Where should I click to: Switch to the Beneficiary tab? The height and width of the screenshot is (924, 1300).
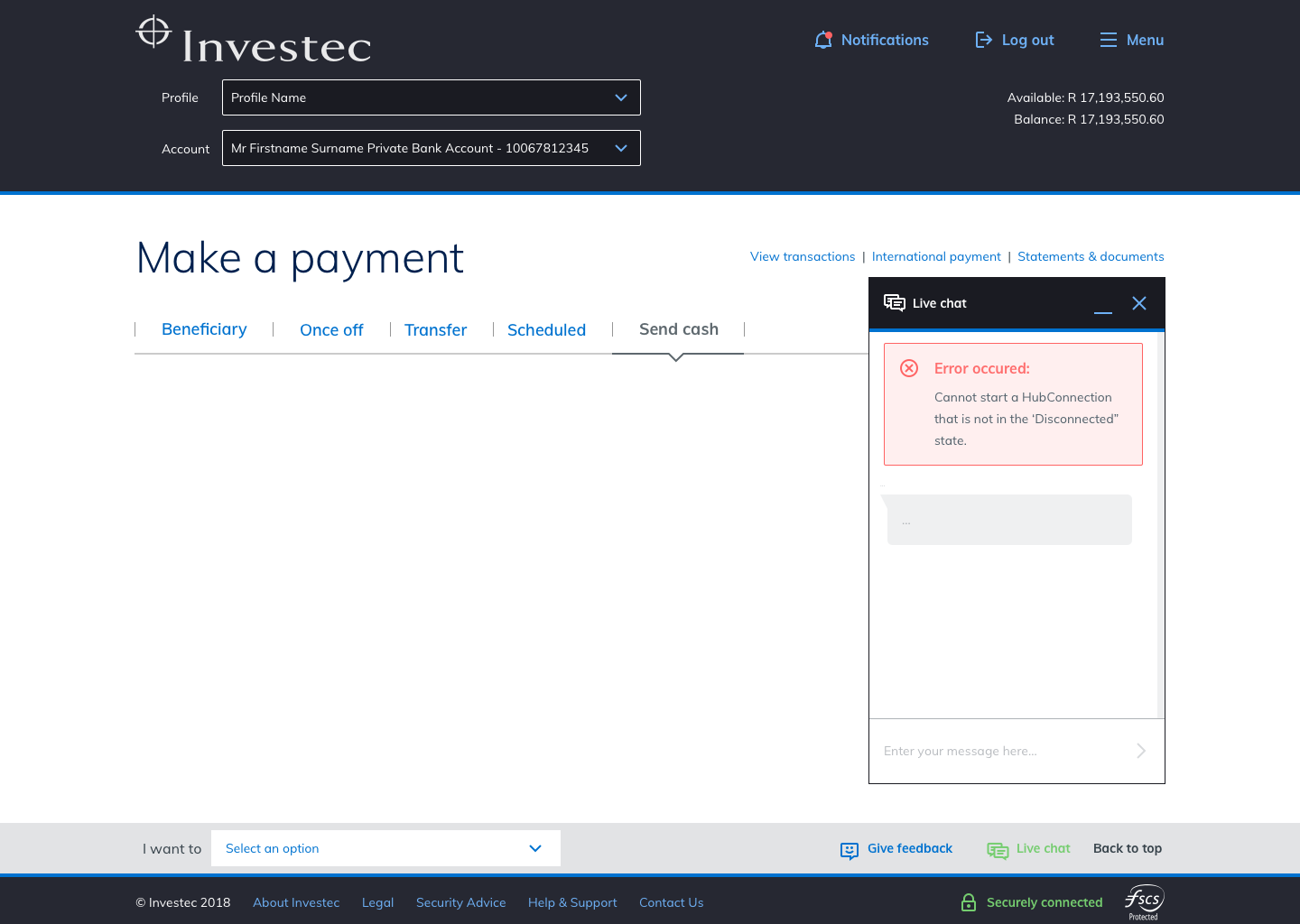[x=204, y=329]
